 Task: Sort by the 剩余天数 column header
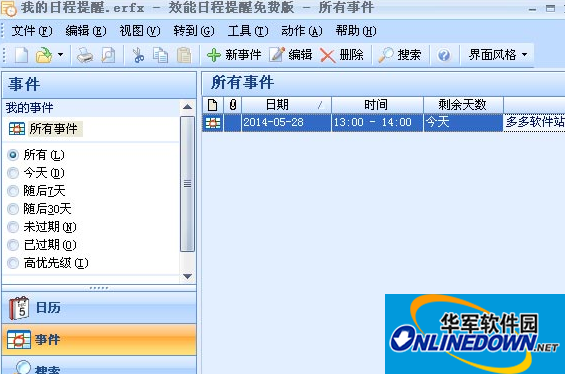point(463,105)
